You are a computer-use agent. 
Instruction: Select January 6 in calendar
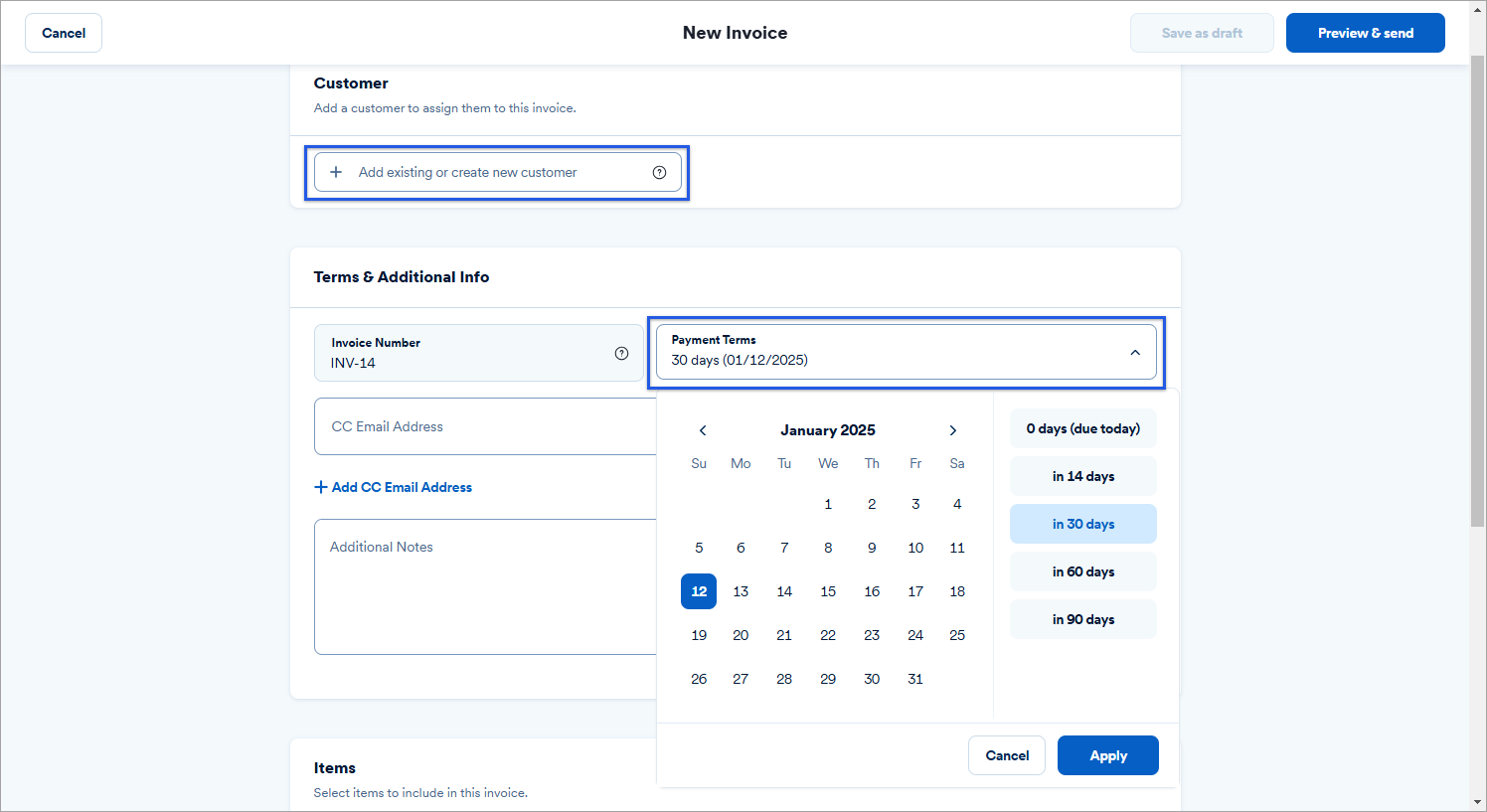741,548
